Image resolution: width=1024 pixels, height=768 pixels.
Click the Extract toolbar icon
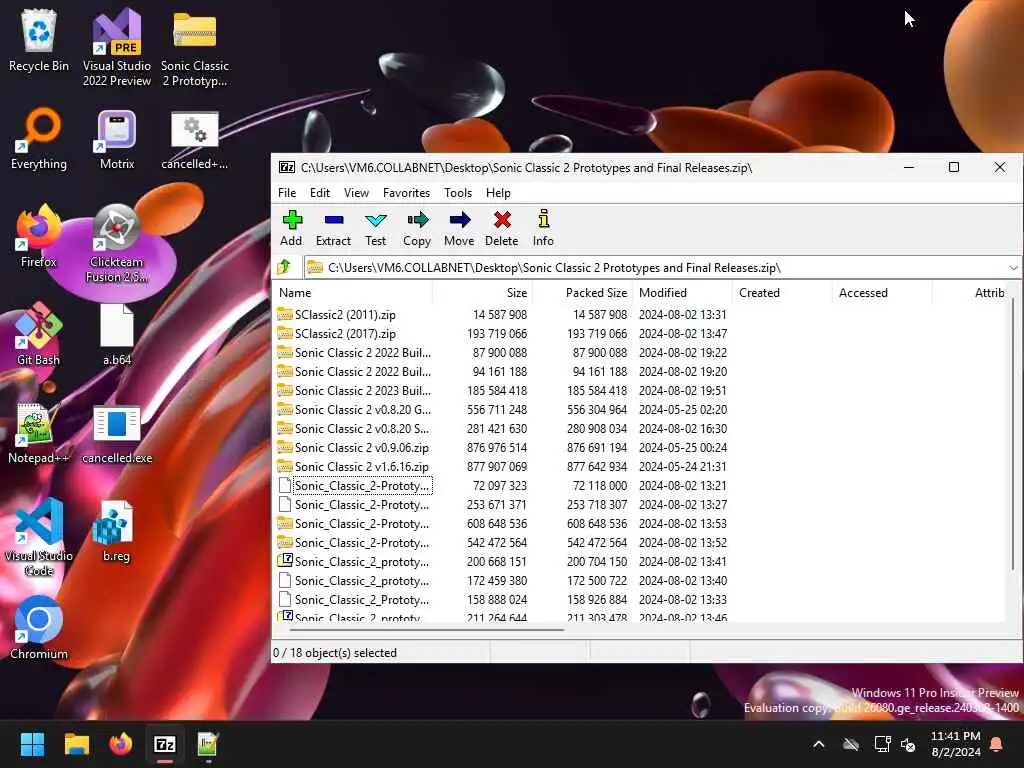click(333, 228)
